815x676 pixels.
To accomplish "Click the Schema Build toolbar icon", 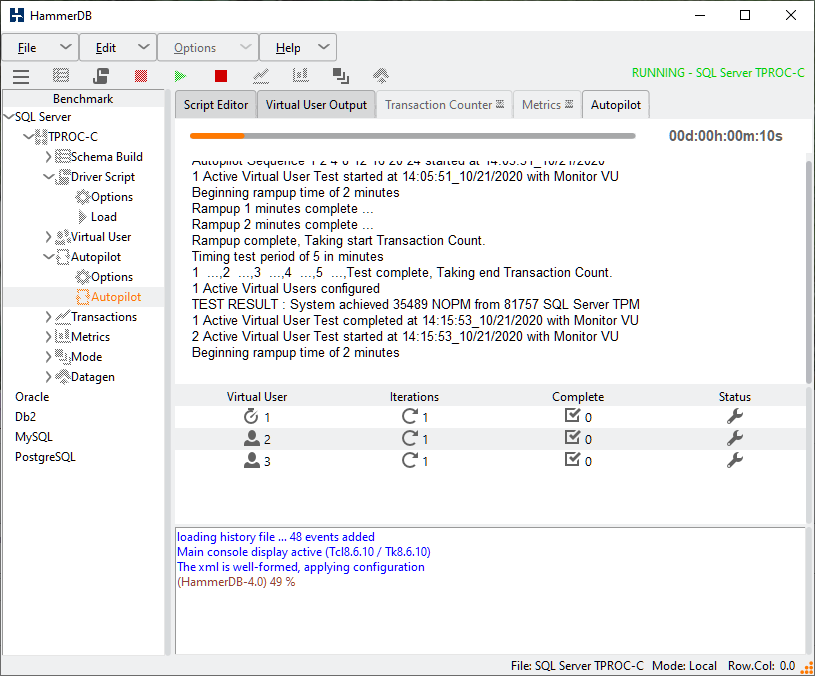I will [x=61, y=76].
